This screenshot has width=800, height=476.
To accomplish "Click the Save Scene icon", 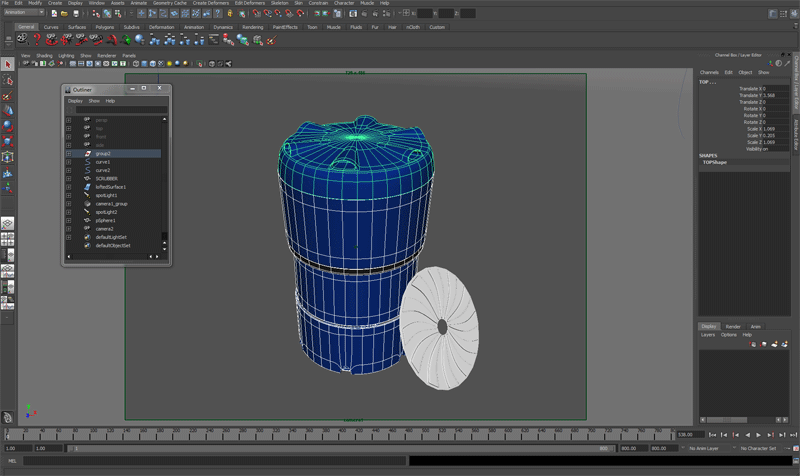I will coord(76,13).
